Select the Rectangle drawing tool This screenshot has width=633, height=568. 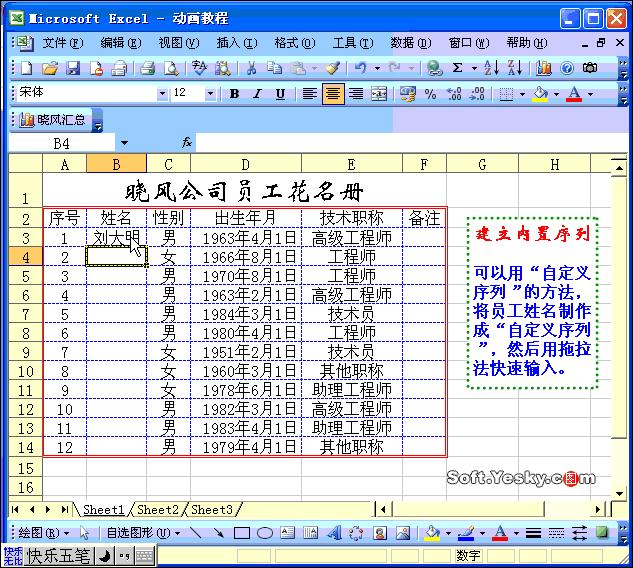pos(242,533)
